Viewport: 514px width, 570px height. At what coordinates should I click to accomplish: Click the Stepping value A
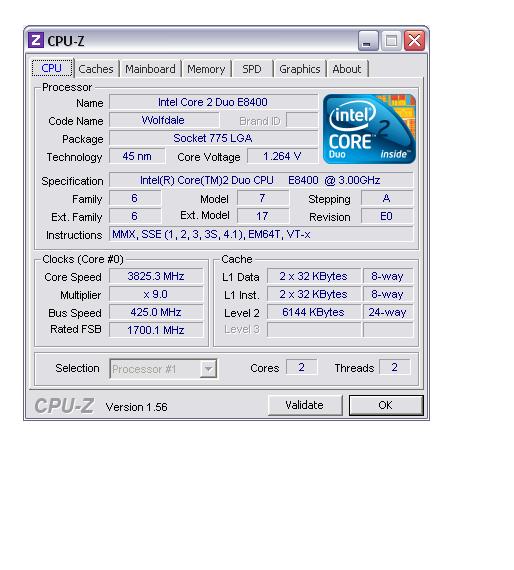point(387,198)
